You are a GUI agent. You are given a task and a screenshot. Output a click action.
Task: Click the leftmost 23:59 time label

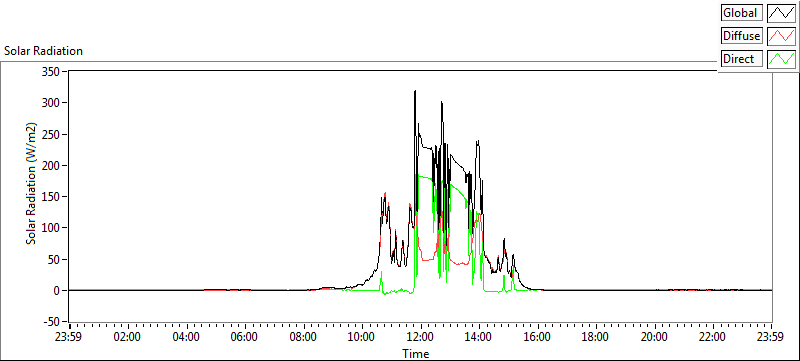(69, 337)
